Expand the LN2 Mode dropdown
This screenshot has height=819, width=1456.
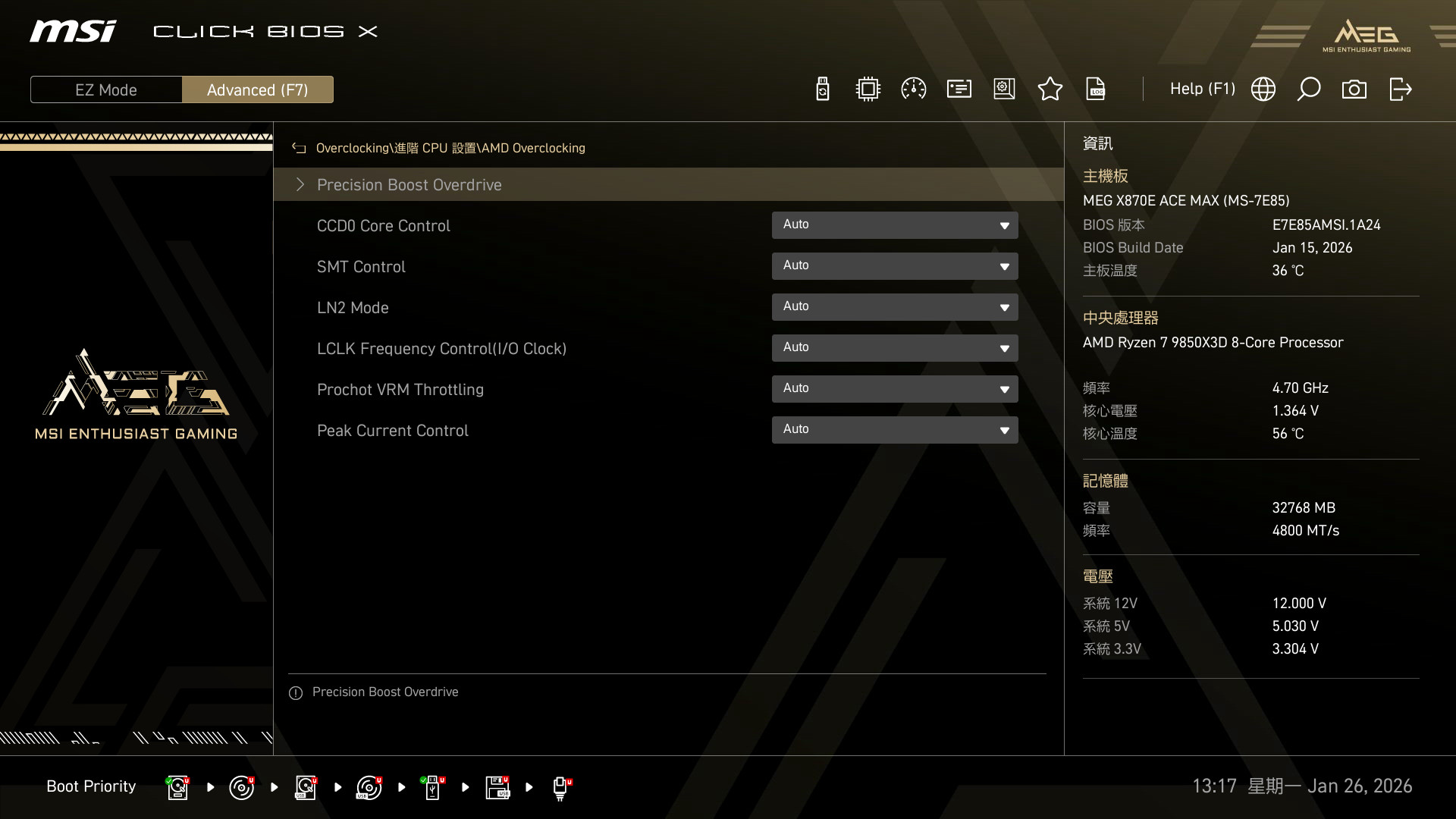coord(894,307)
